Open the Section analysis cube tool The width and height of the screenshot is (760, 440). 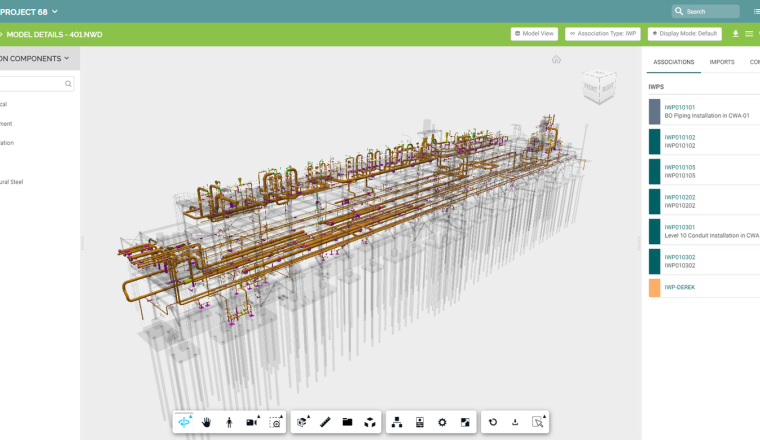click(302, 422)
